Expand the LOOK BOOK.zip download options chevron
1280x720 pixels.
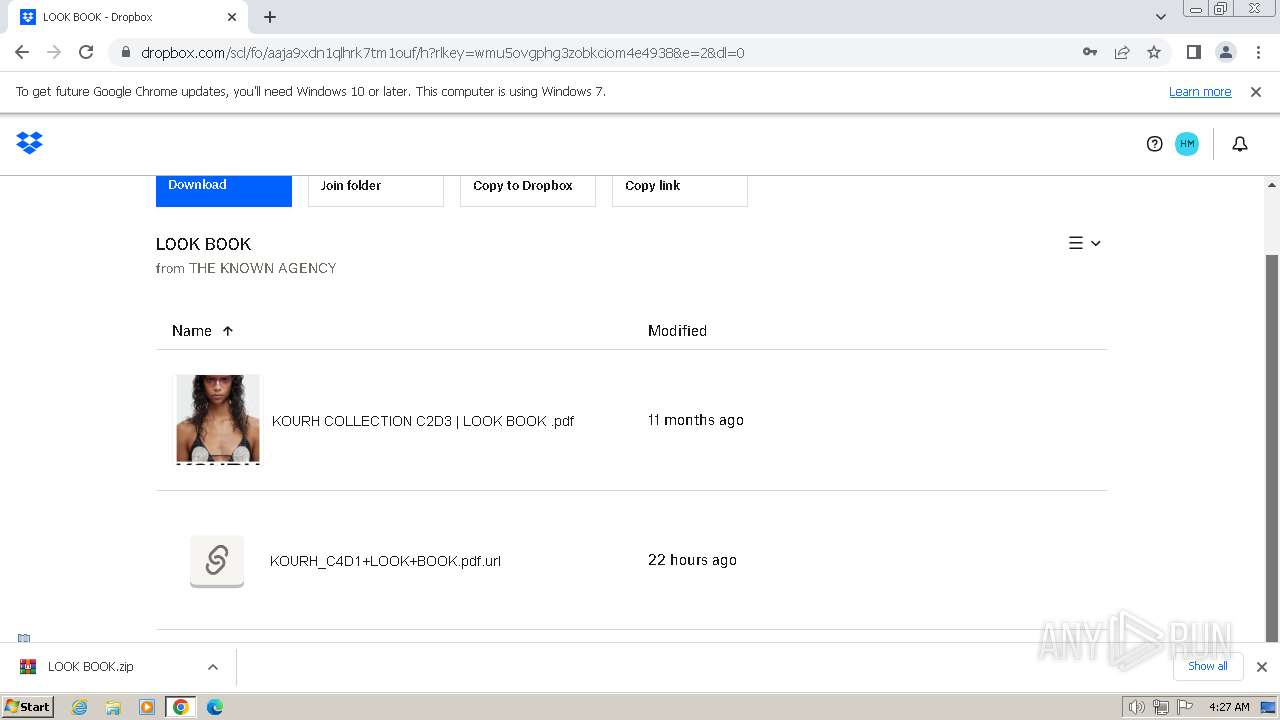pyautogui.click(x=212, y=667)
